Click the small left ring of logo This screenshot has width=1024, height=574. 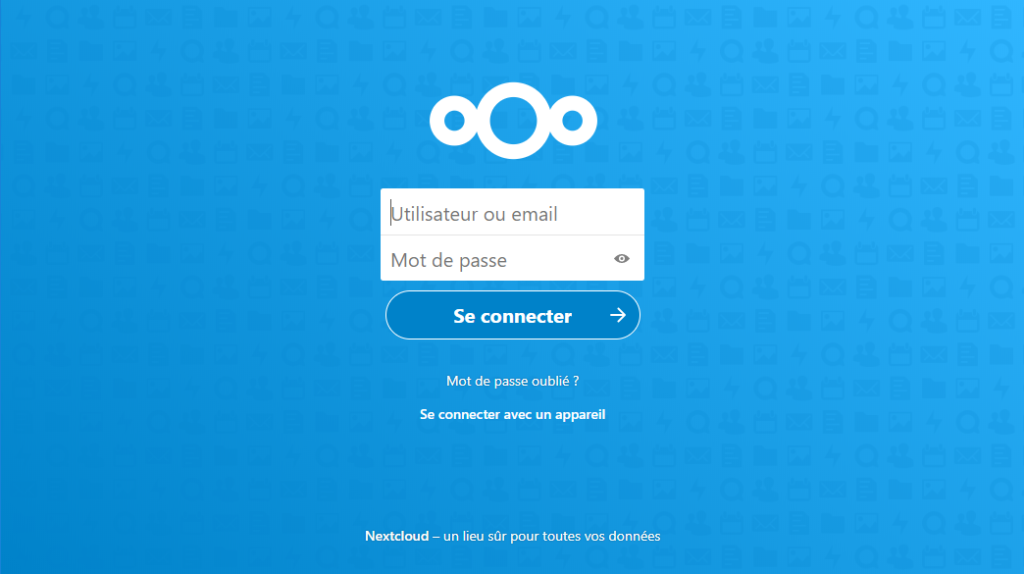coord(455,121)
